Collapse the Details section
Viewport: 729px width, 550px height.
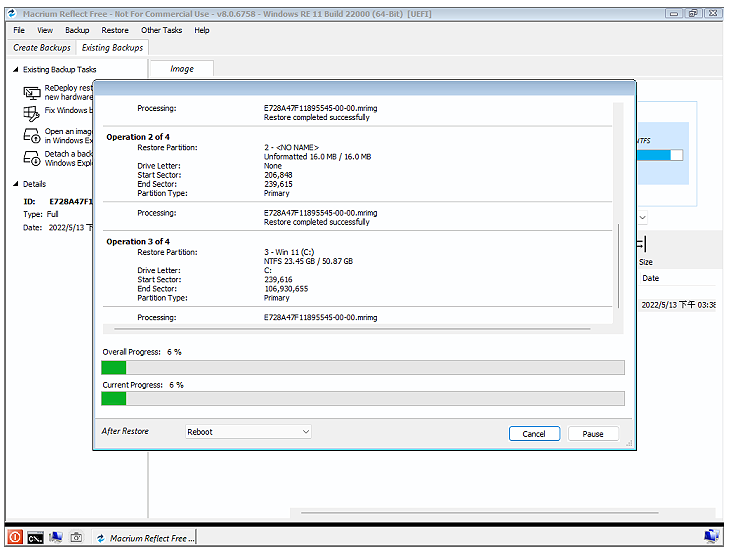15,184
